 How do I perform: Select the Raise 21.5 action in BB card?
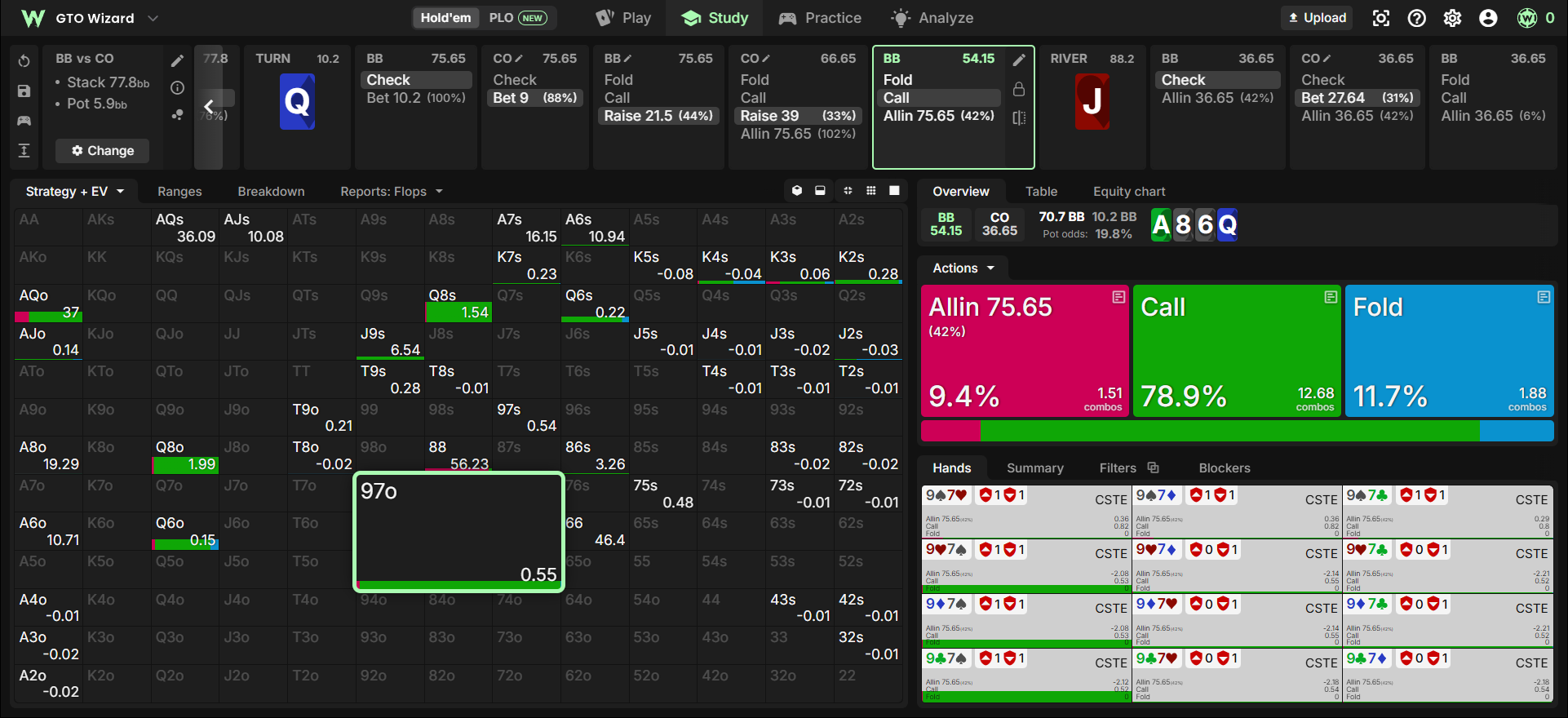(x=659, y=116)
